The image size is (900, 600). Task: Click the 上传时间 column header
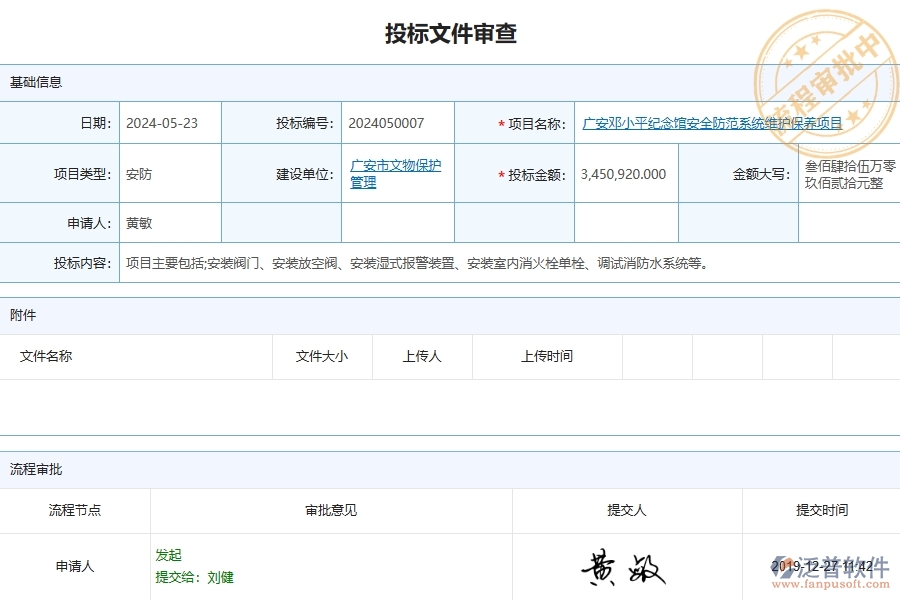[x=546, y=356]
